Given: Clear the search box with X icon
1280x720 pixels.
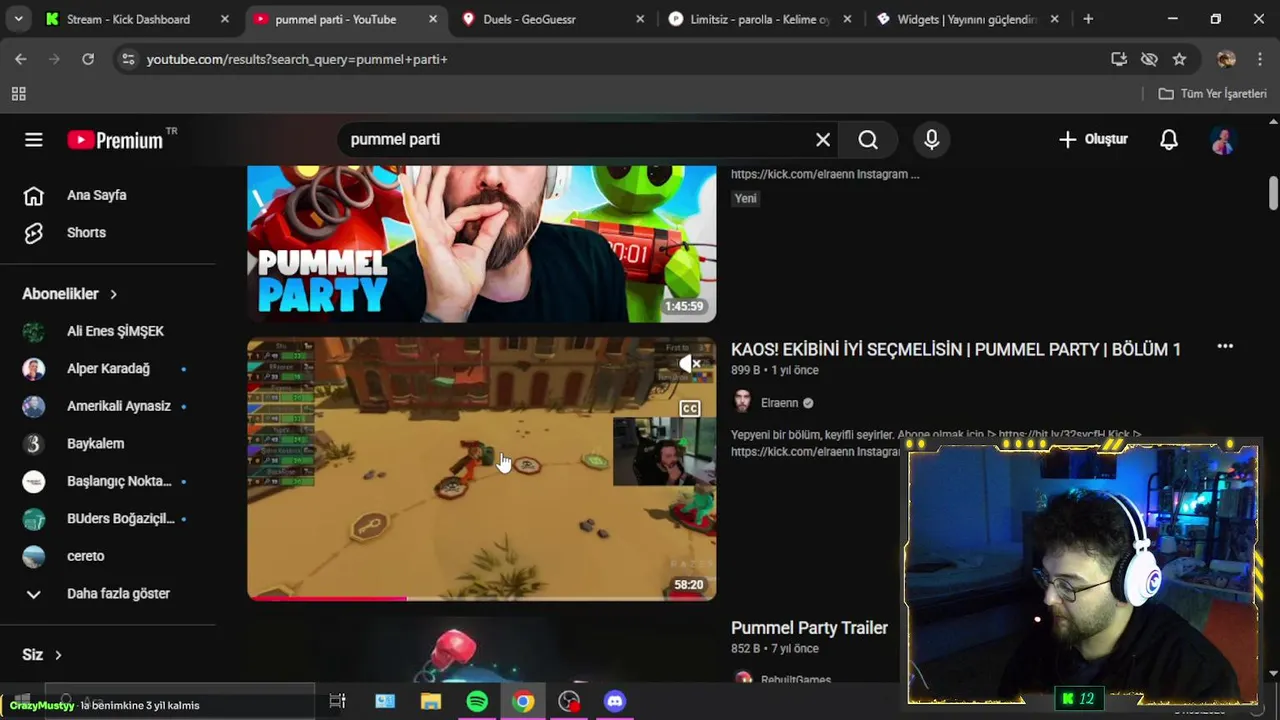Looking at the screenshot, I should click(x=823, y=140).
